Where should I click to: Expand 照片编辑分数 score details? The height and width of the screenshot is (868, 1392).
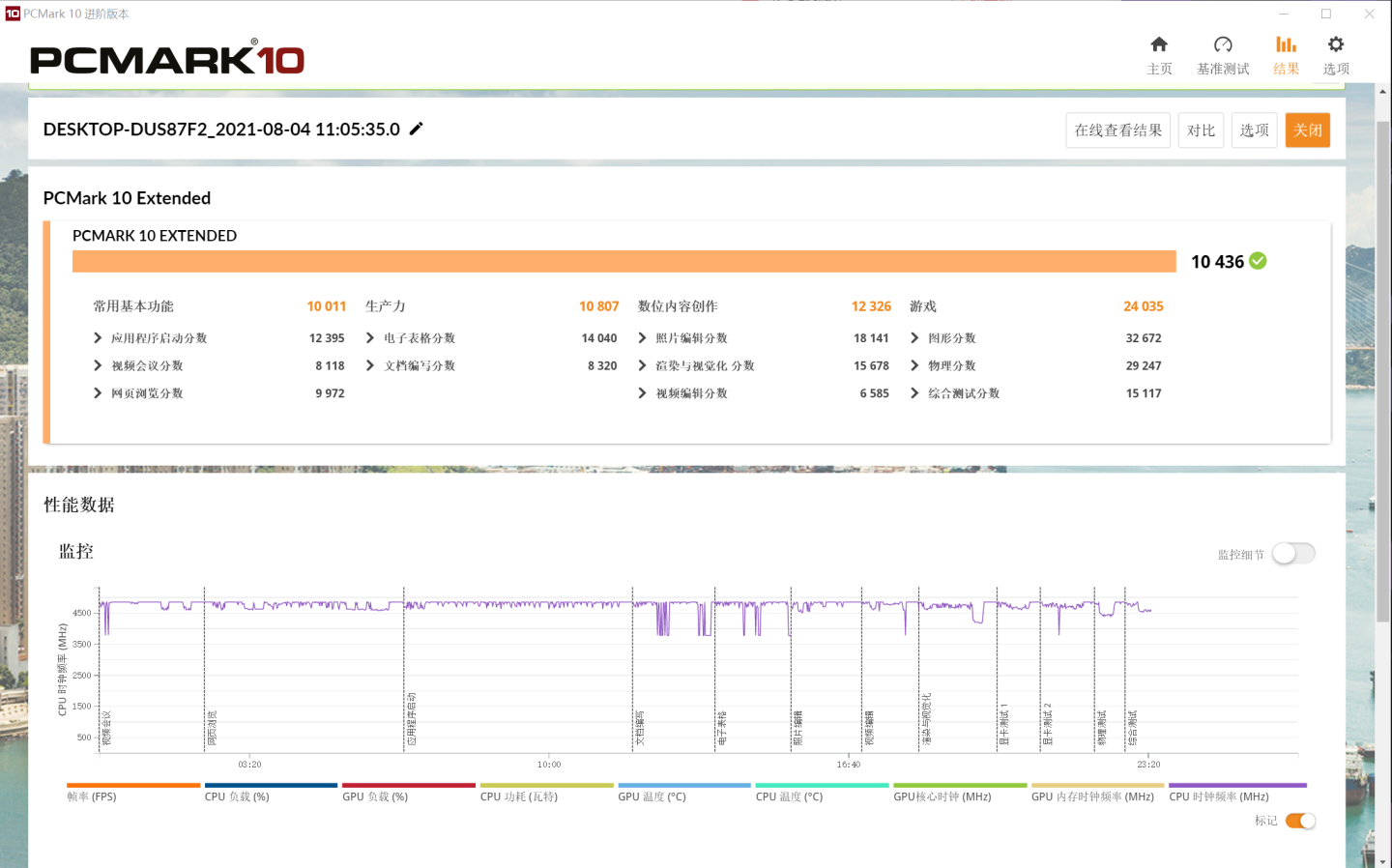643,338
